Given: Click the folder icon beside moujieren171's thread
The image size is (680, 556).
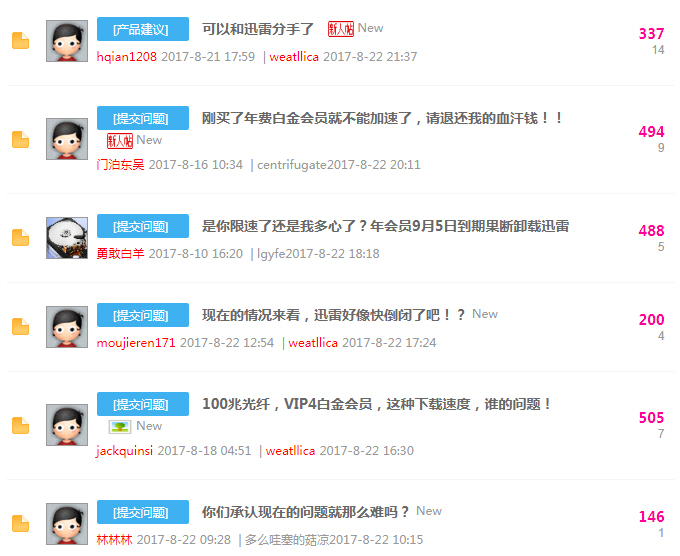Looking at the screenshot, I should [x=20, y=327].
